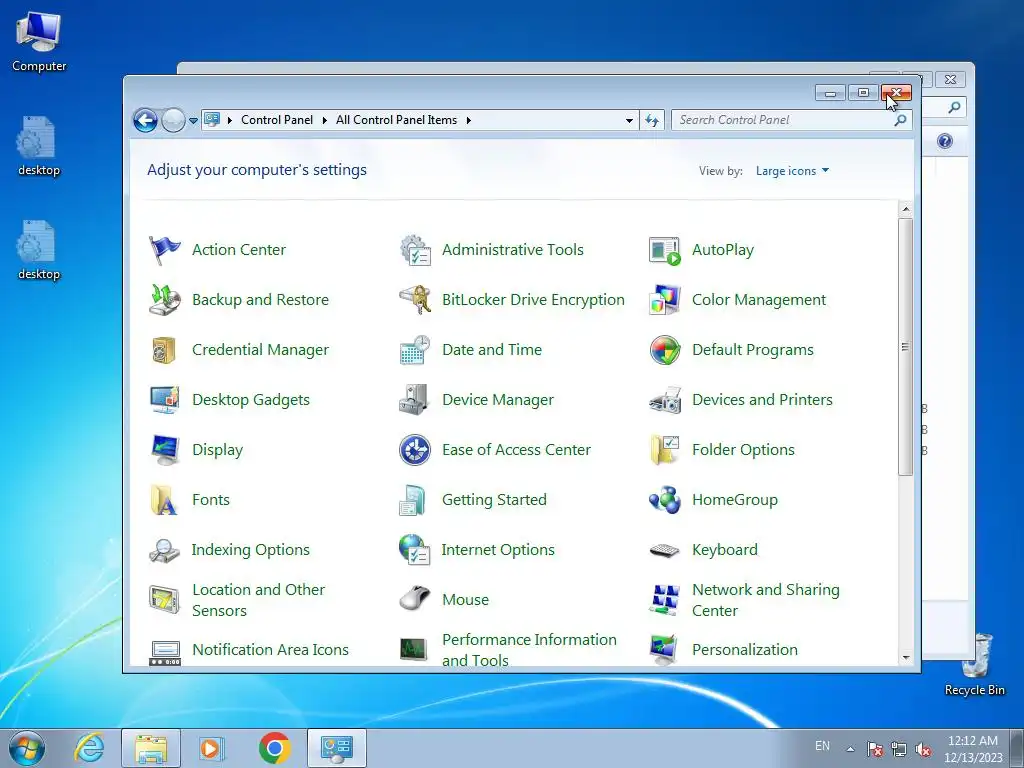Expand the arrow before Control Panel breadcrumb

pos(230,120)
